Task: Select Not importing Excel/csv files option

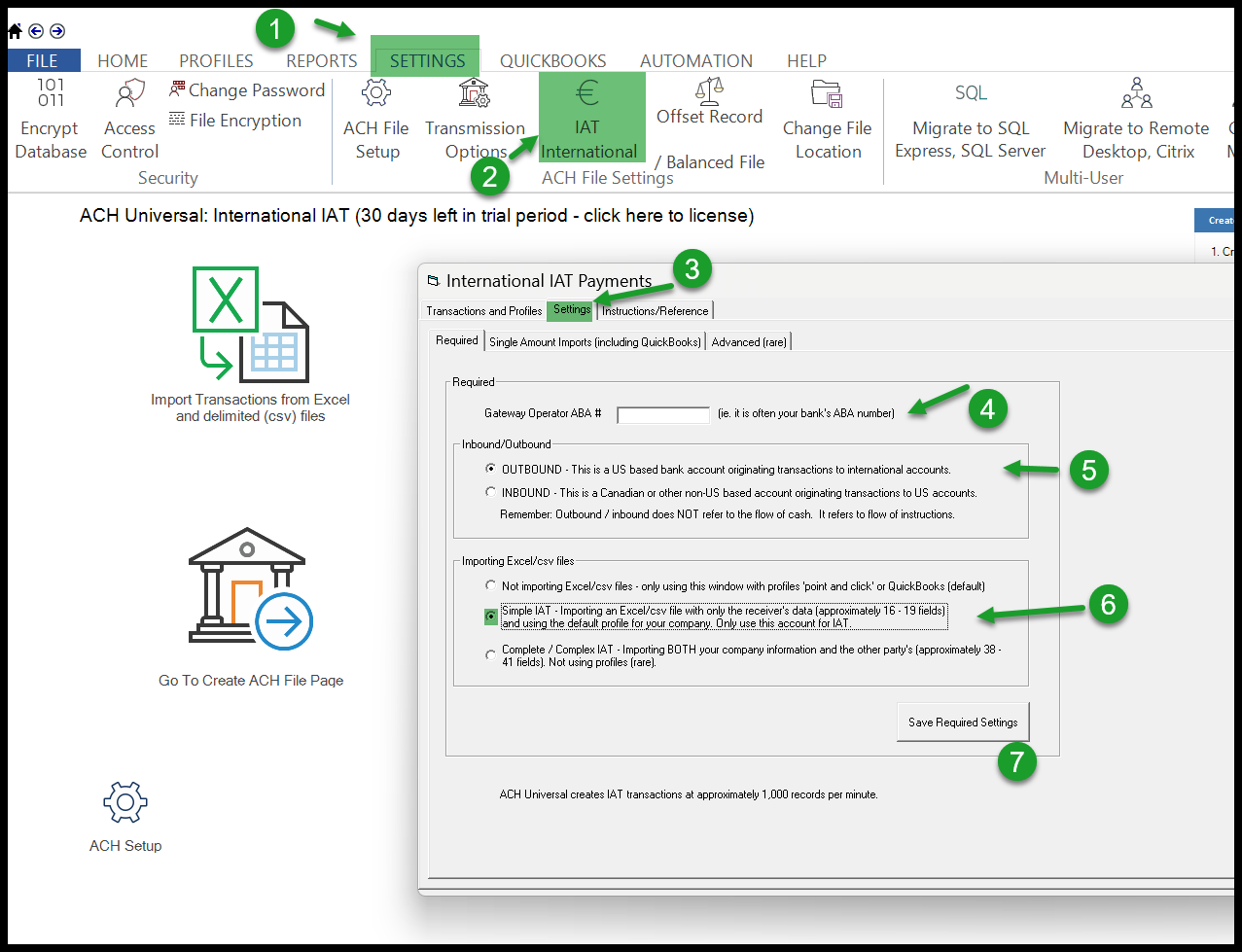Action: 491,585
